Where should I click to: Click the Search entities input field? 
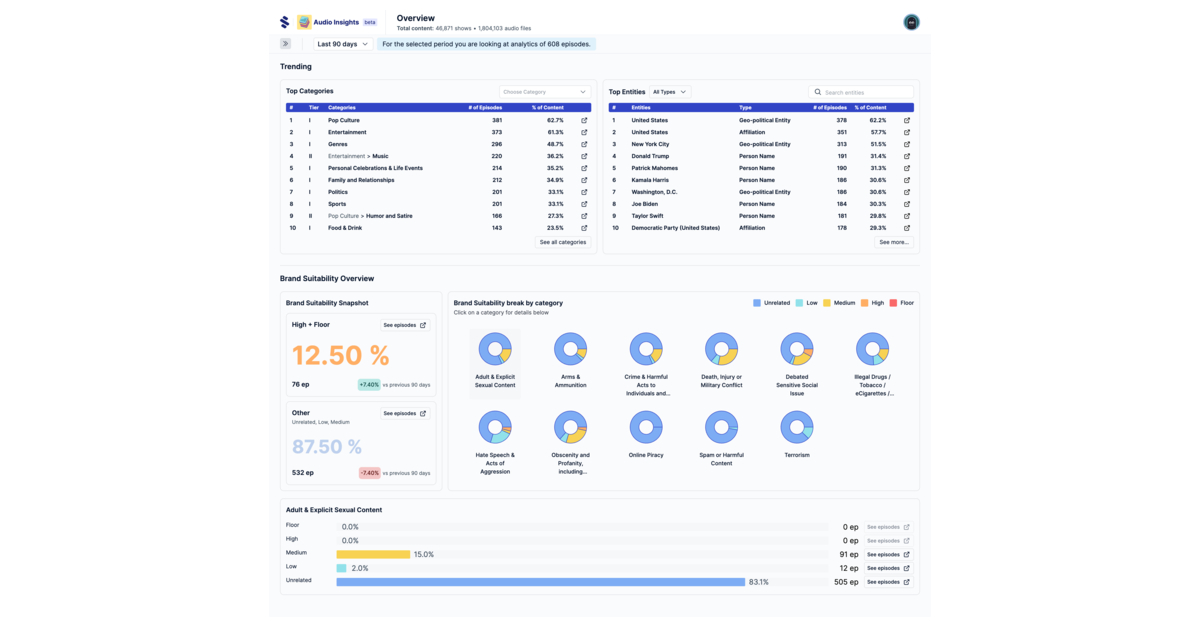click(x=862, y=91)
